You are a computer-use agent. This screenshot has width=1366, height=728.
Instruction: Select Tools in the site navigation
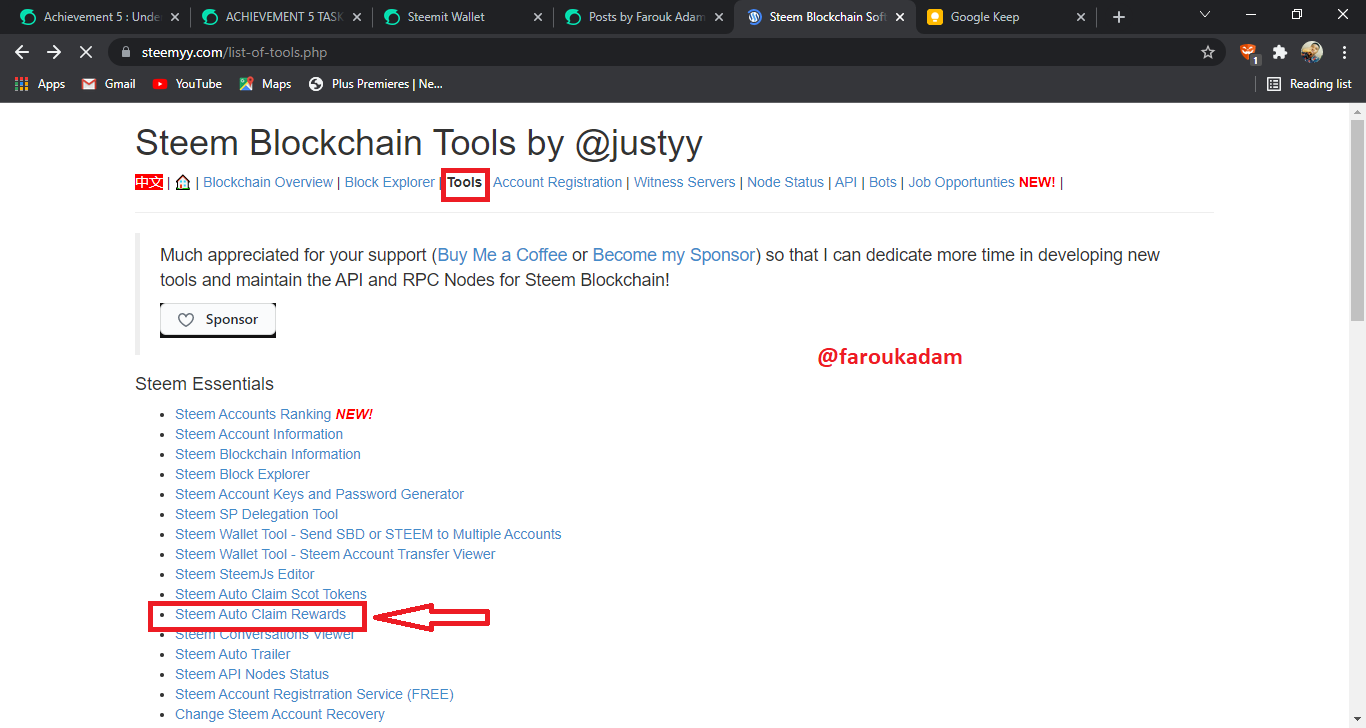pyautogui.click(x=464, y=182)
